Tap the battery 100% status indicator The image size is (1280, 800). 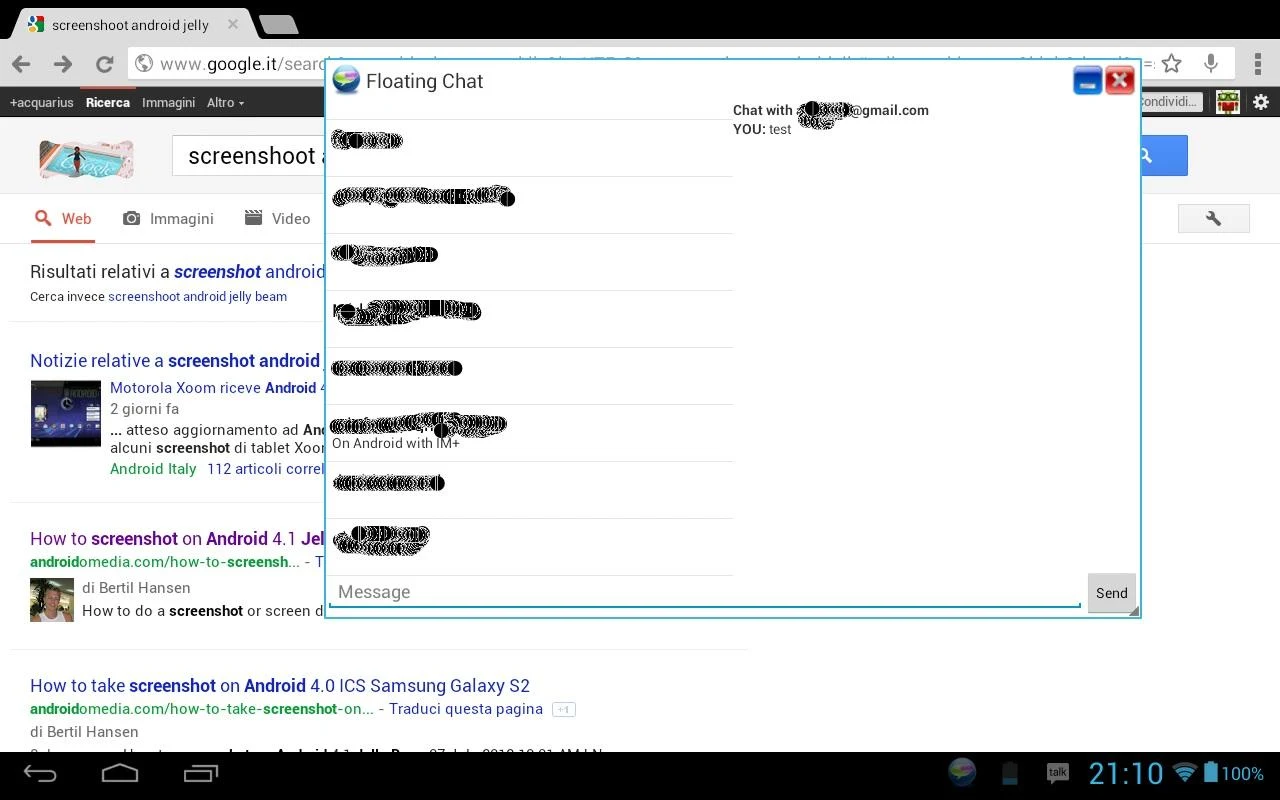(1233, 773)
